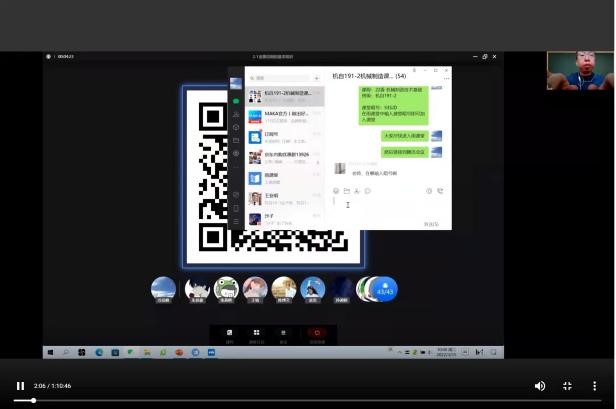This screenshot has height=409, width=616.
Task: Select the screenshot scissors tool in the chat toolbar
Action: click(357, 191)
